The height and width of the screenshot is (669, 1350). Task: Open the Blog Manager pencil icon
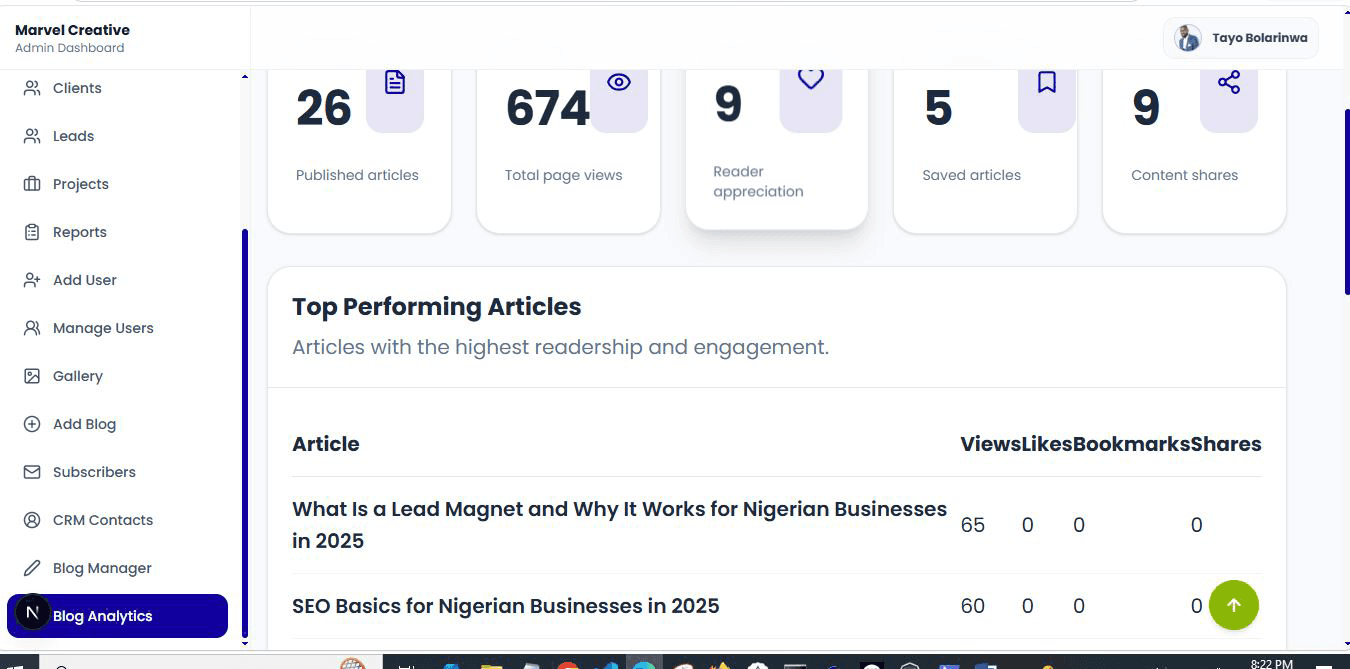32,568
